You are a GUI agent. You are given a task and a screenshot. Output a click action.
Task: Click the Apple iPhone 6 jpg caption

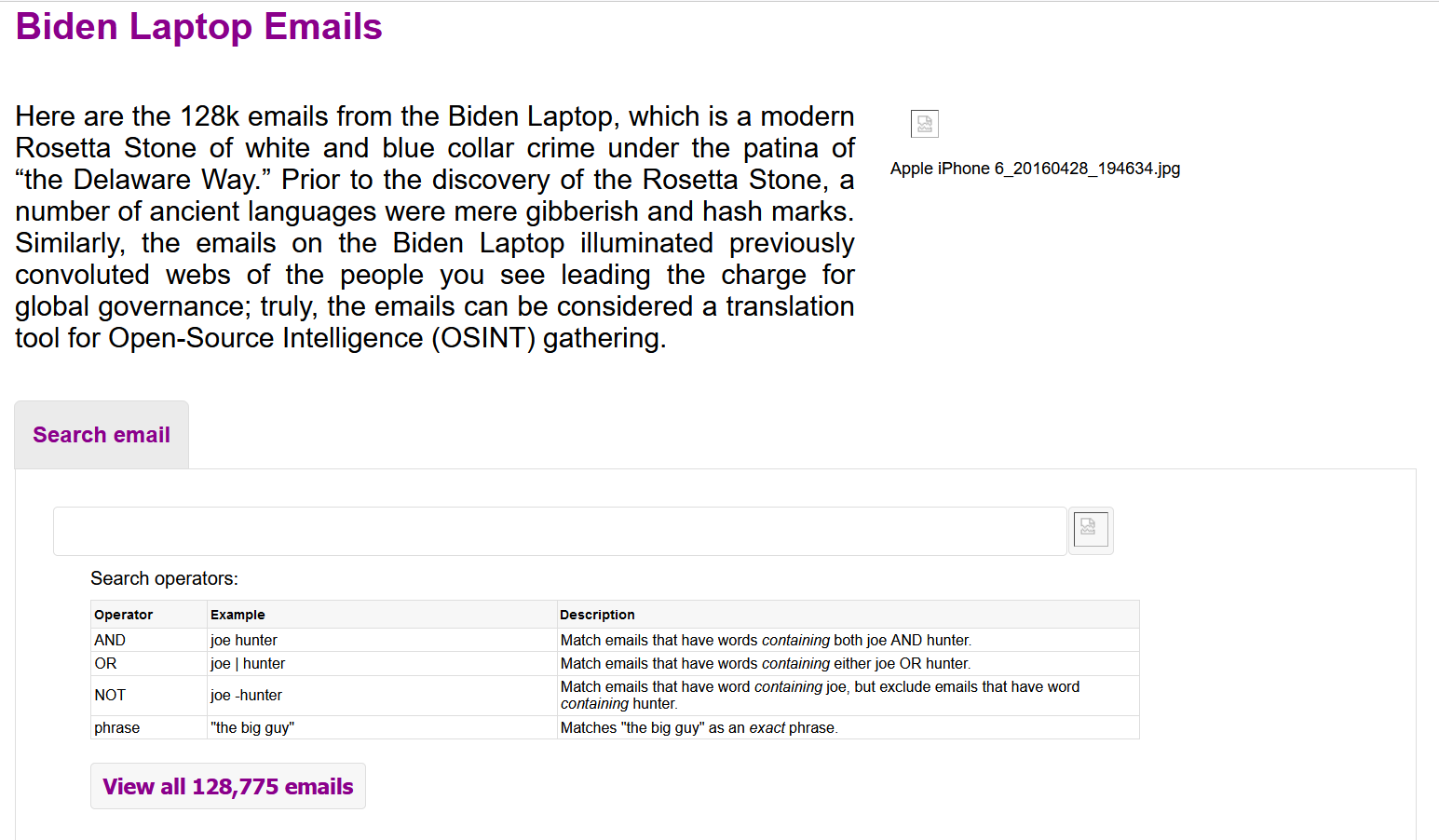pos(1035,169)
